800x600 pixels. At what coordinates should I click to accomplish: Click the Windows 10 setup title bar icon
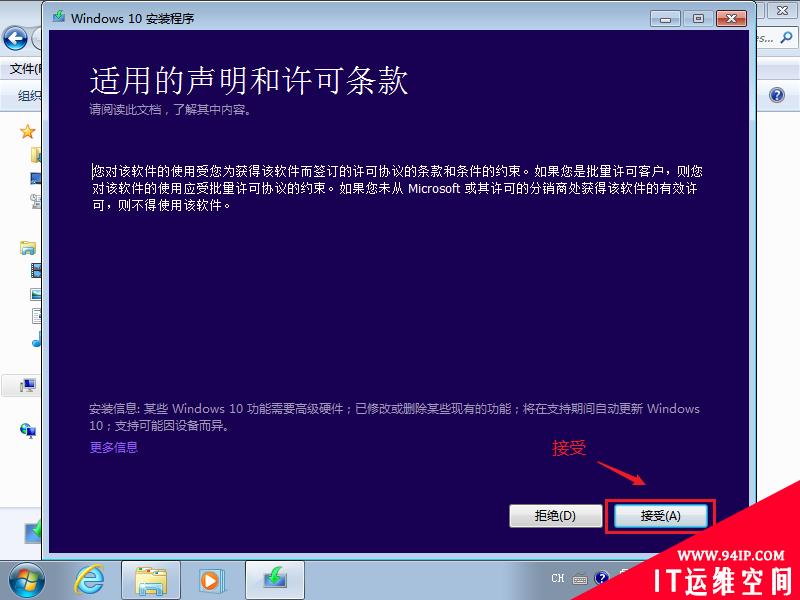coord(59,17)
